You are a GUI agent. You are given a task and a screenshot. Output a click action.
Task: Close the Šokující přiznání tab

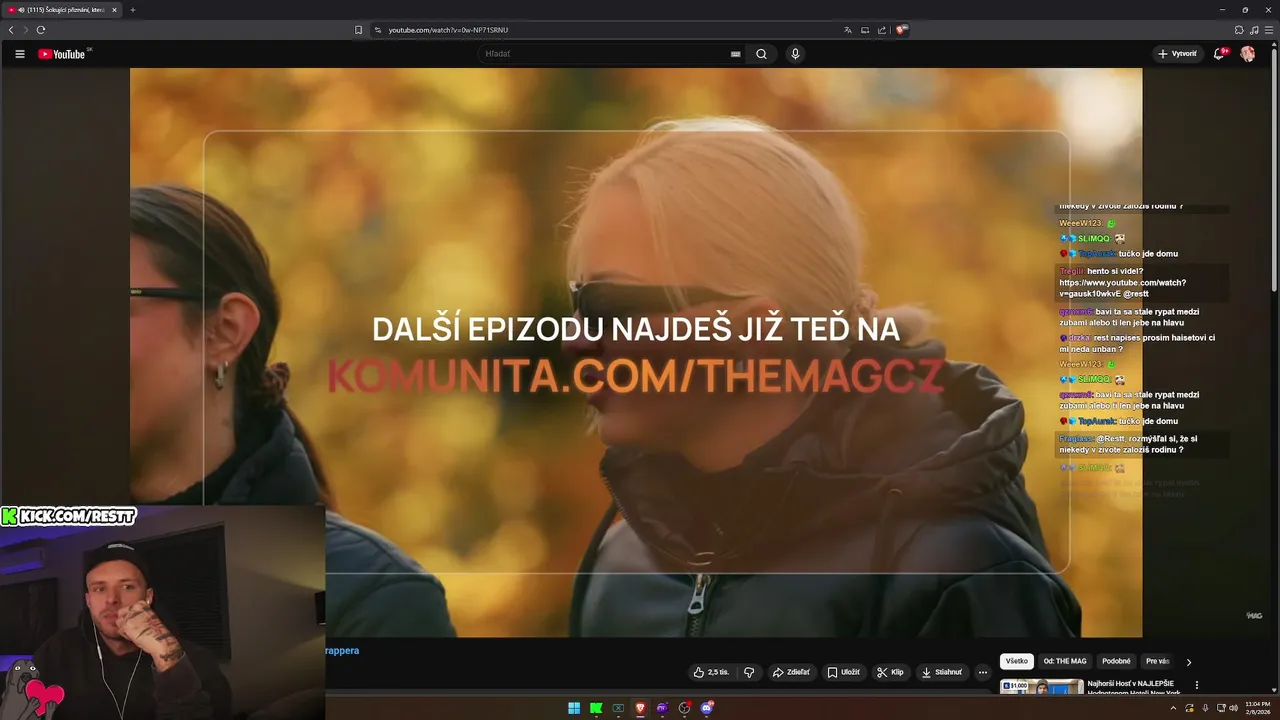point(114,10)
